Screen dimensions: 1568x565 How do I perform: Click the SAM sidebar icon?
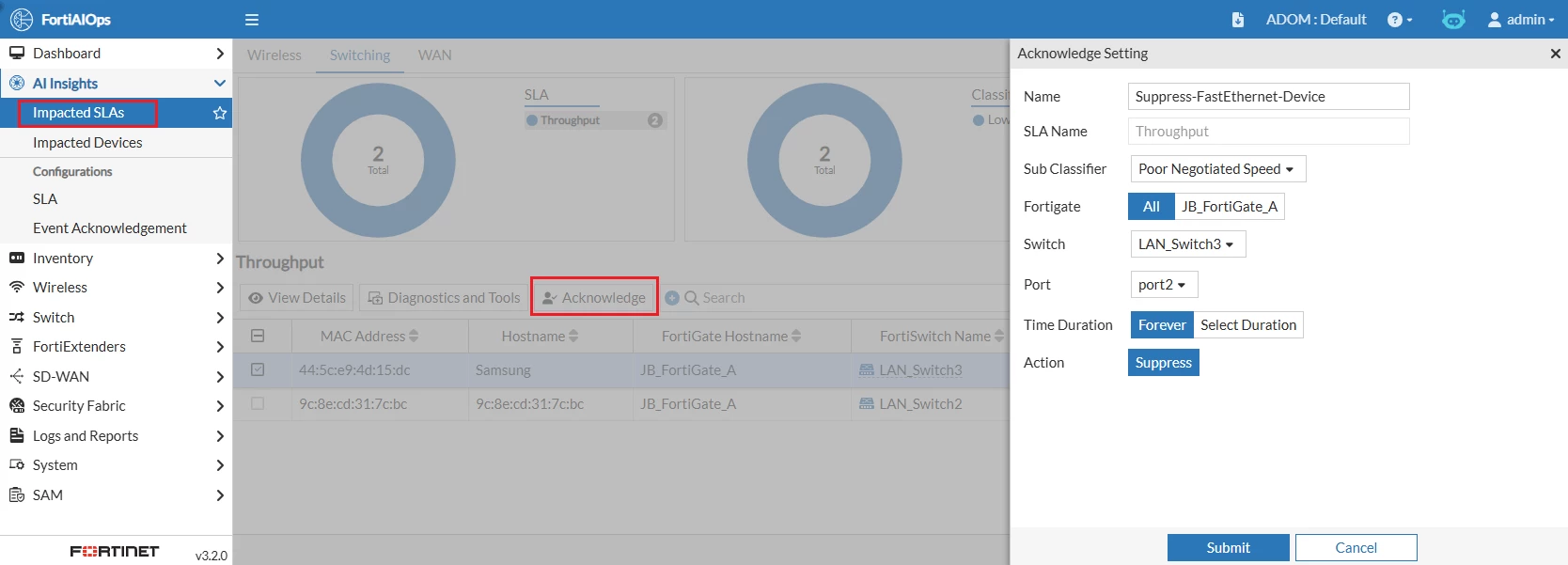point(17,495)
